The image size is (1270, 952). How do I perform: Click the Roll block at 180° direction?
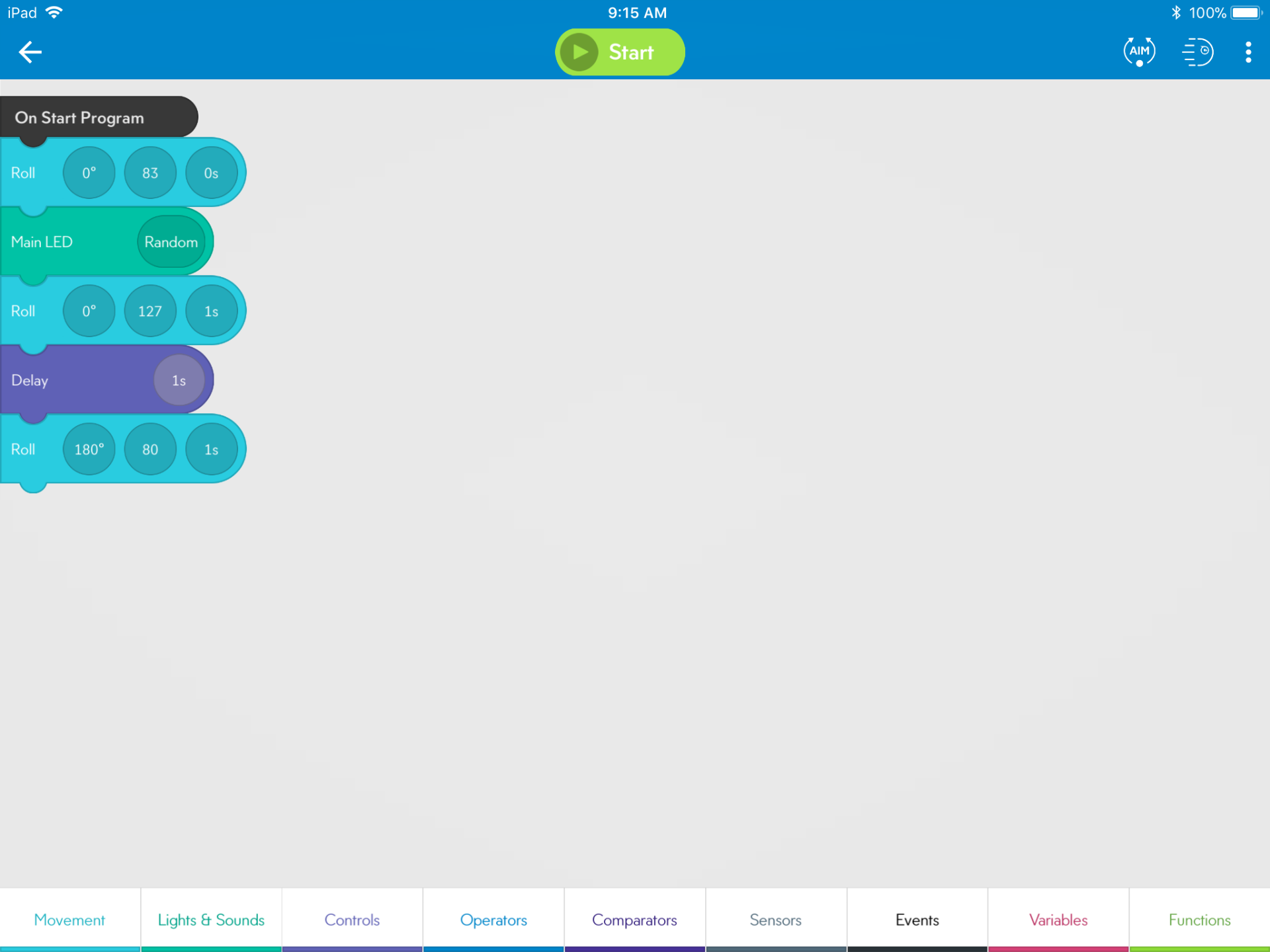point(119,449)
